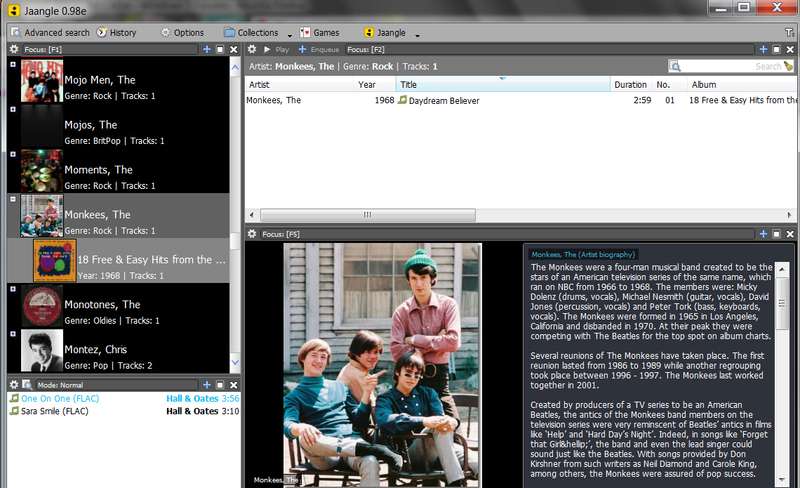This screenshot has height=488, width=800.
Task: Click the magnifier icon in the search box
Action: [675, 66]
